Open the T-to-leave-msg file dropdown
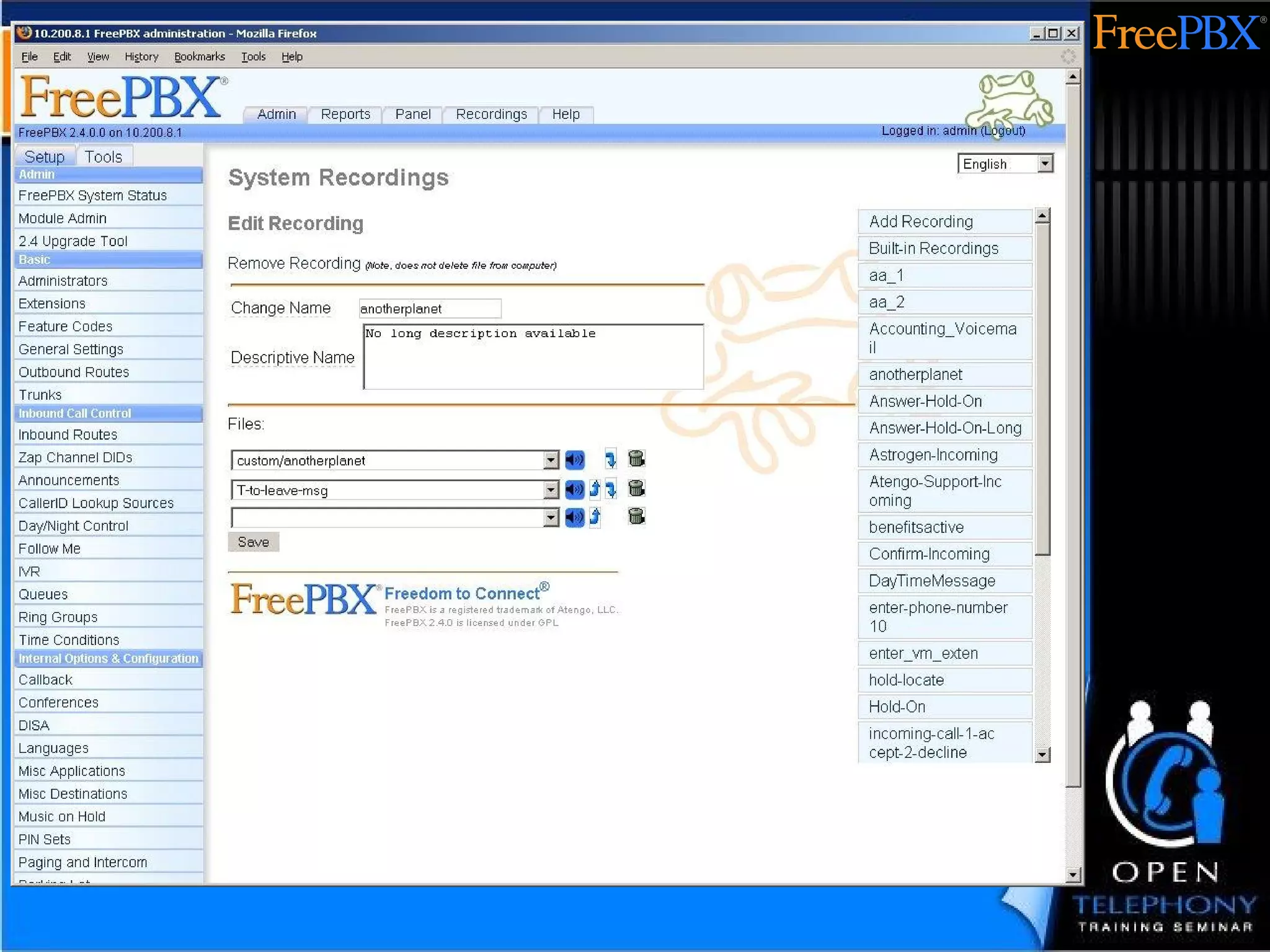 coord(550,490)
